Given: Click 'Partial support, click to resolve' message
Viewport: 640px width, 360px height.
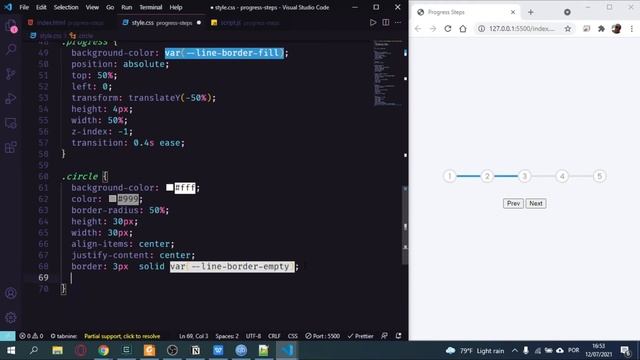Looking at the screenshot, I should point(122,336).
